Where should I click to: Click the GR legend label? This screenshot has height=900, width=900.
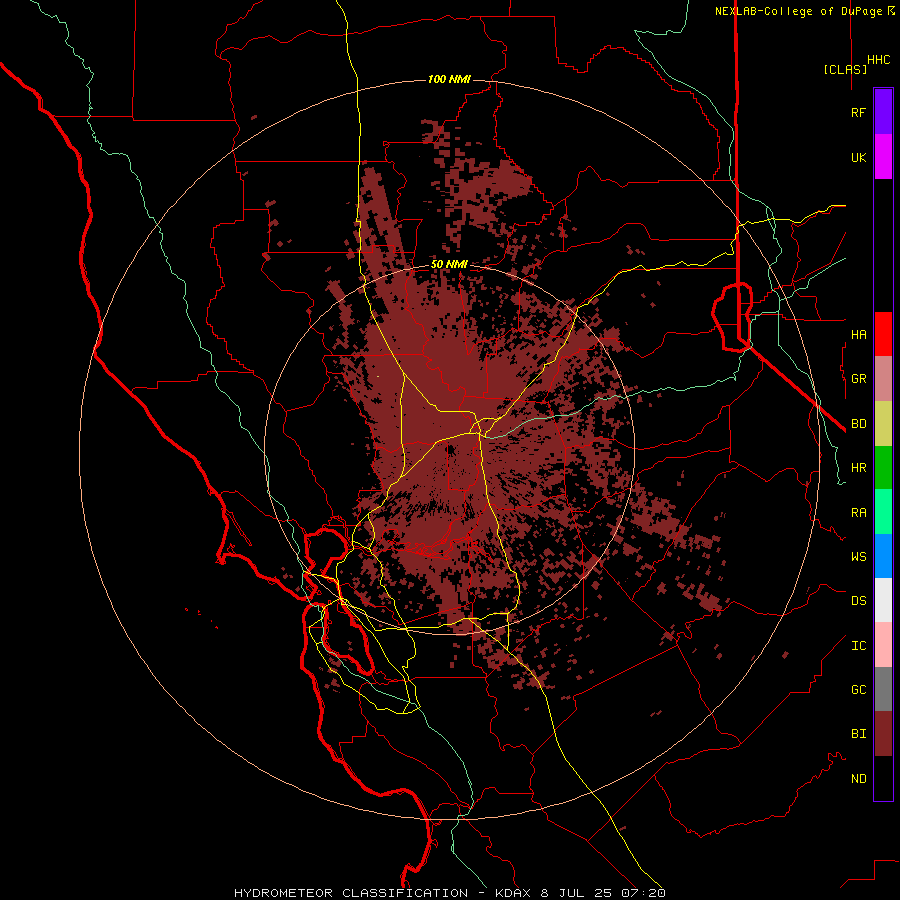point(858,378)
